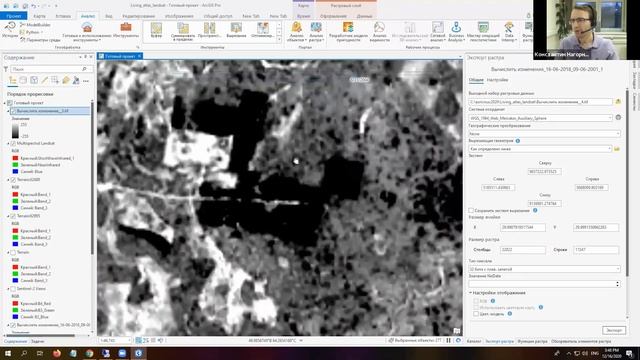
Task: Open the Feature Analysis portal menu
Action: pyautogui.click(x=296, y=32)
